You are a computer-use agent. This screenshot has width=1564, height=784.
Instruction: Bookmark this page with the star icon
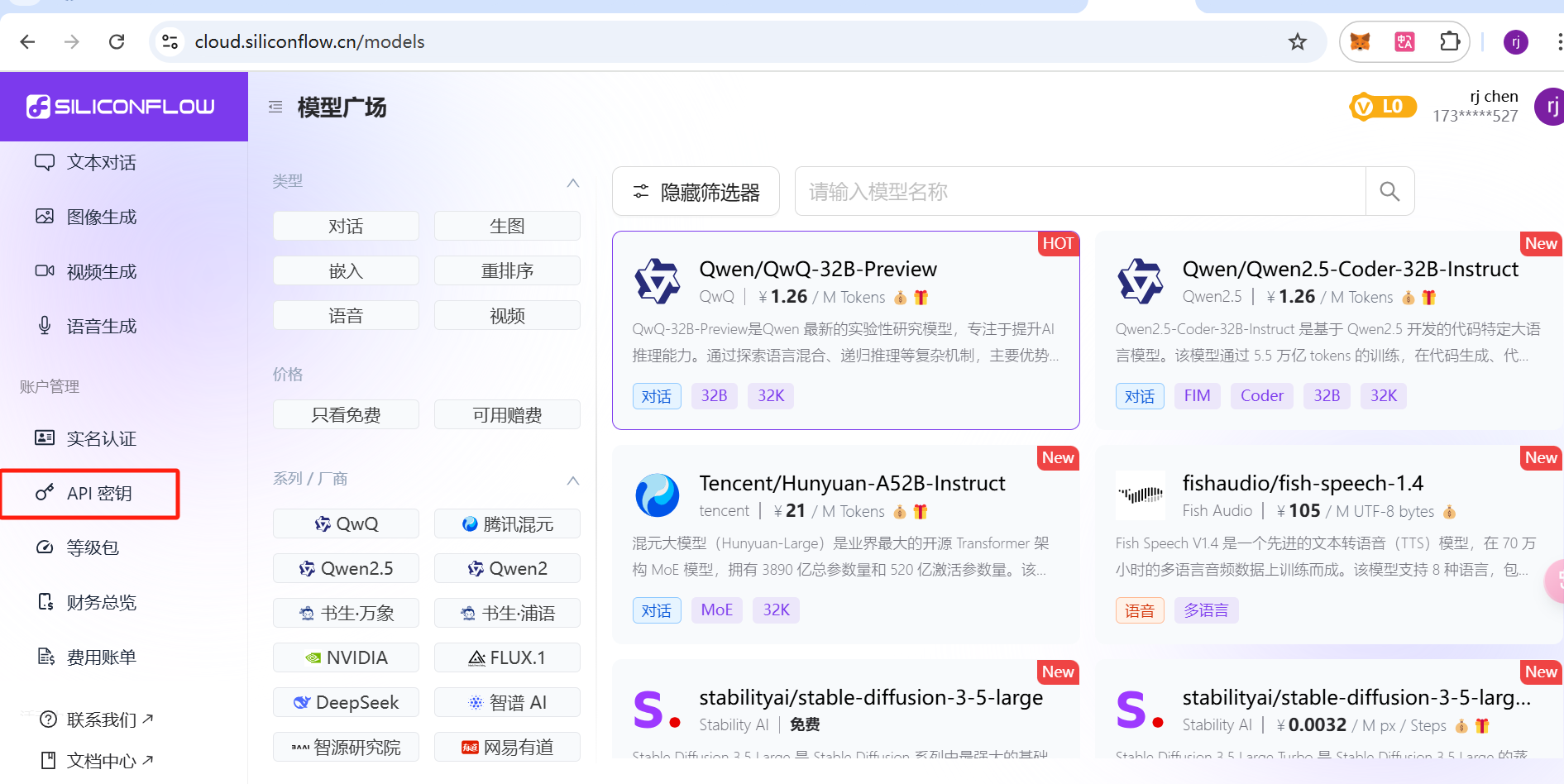[x=1297, y=42]
